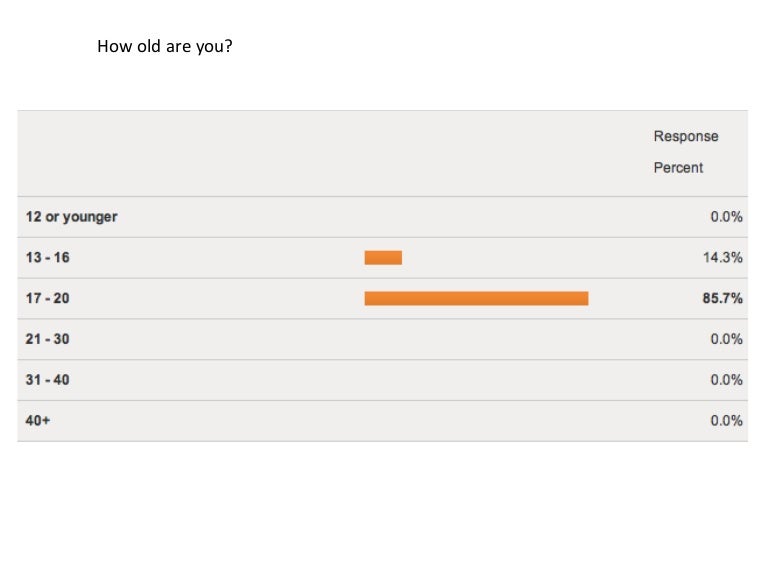Screen dimensions: 768x576
Task: Click the 0.0% value in the 21 - 30 row
Action: coord(726,339)
